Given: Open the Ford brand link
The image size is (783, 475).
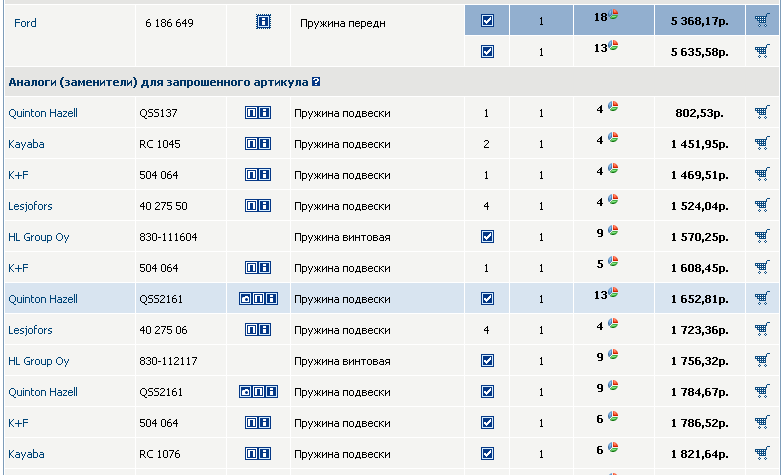Looking at the screenshot, I should pyautogui.click(x=25, y=23).
